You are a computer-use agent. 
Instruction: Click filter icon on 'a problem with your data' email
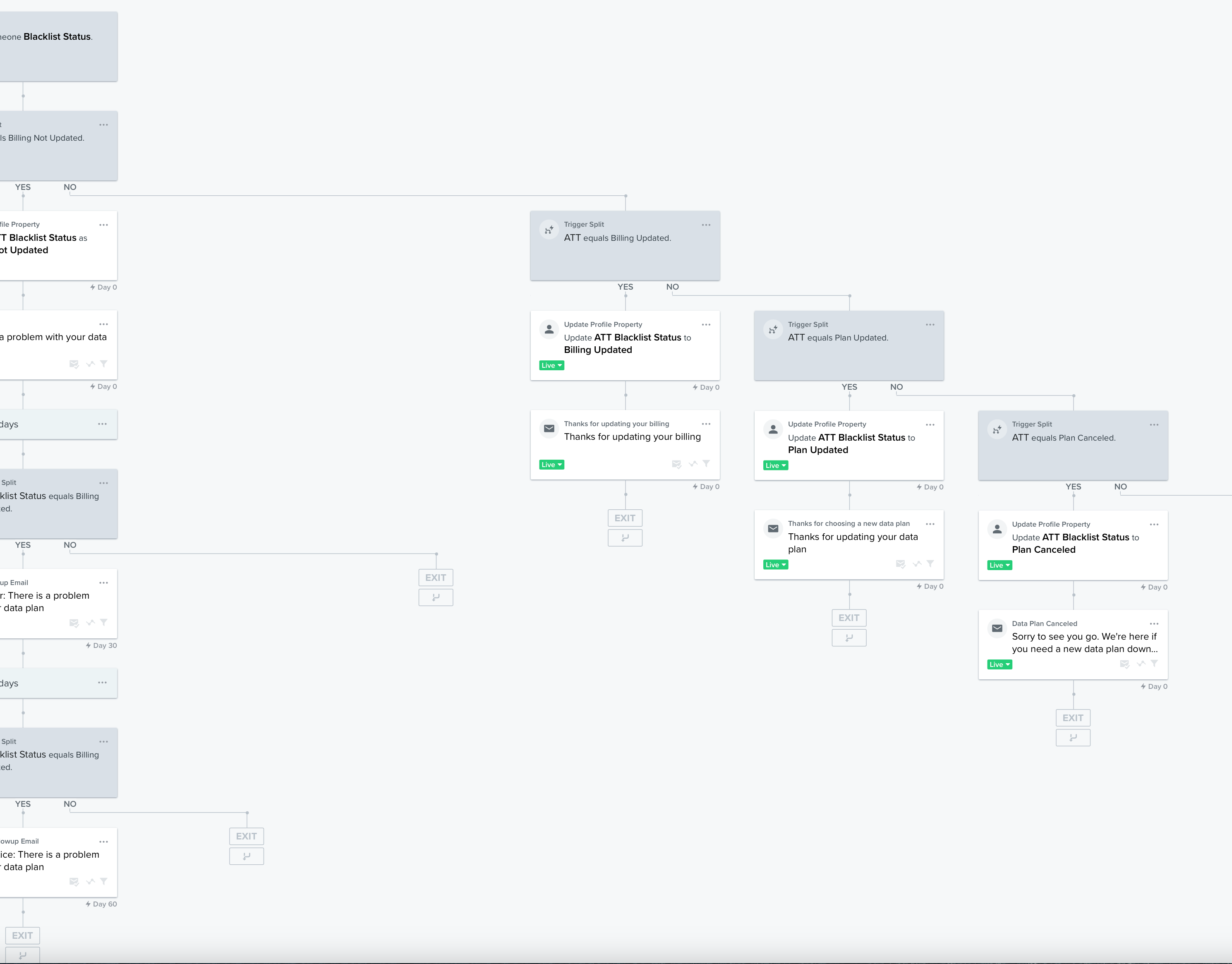point(104,364)
